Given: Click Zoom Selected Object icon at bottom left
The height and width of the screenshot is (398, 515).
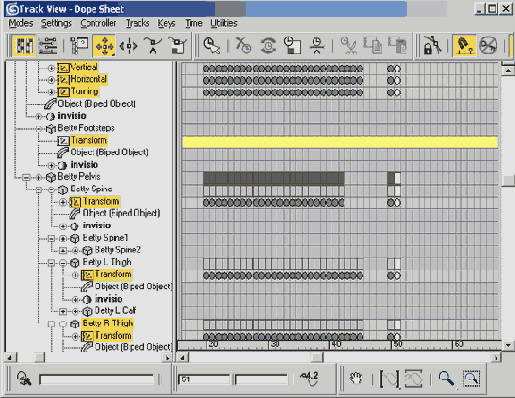Looking at the screenshot, I should [24, 379].
